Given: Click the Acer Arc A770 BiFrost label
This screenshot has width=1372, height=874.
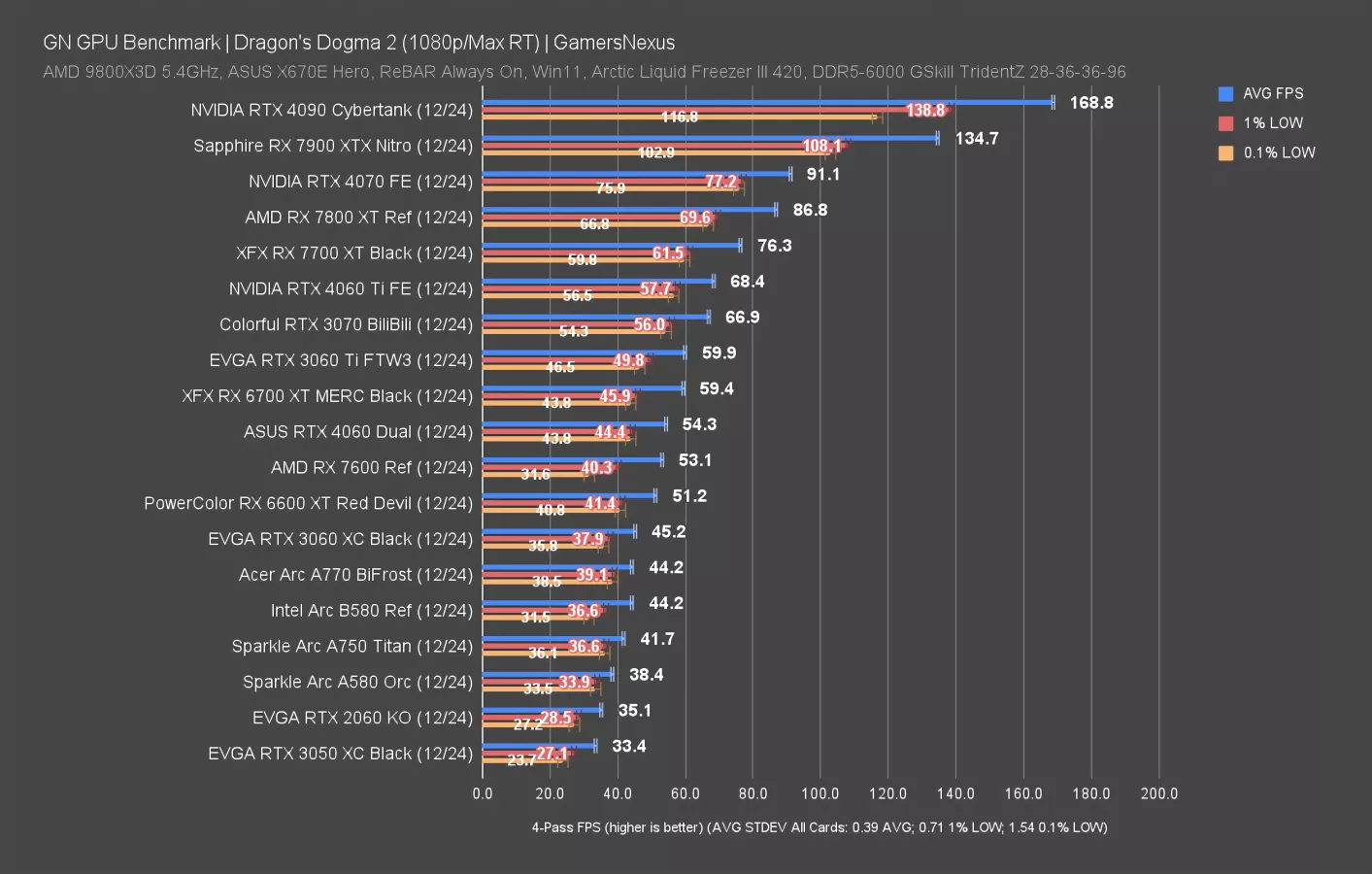Looking at the screenshot, I should pos(355,575).
